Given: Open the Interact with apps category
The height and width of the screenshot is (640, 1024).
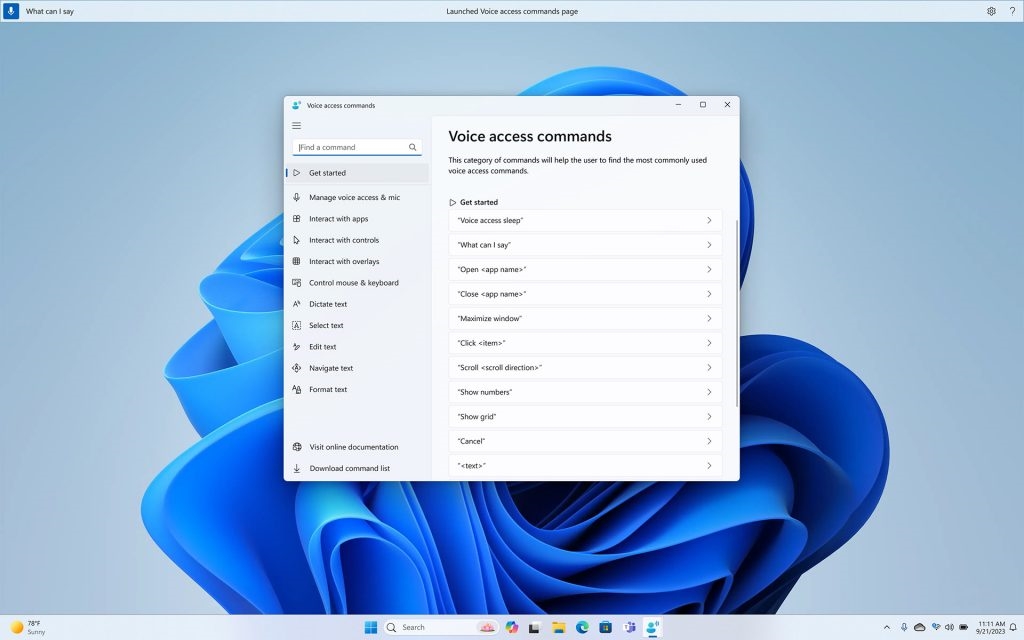Looking at the screenshot, I should coord(338,219).
